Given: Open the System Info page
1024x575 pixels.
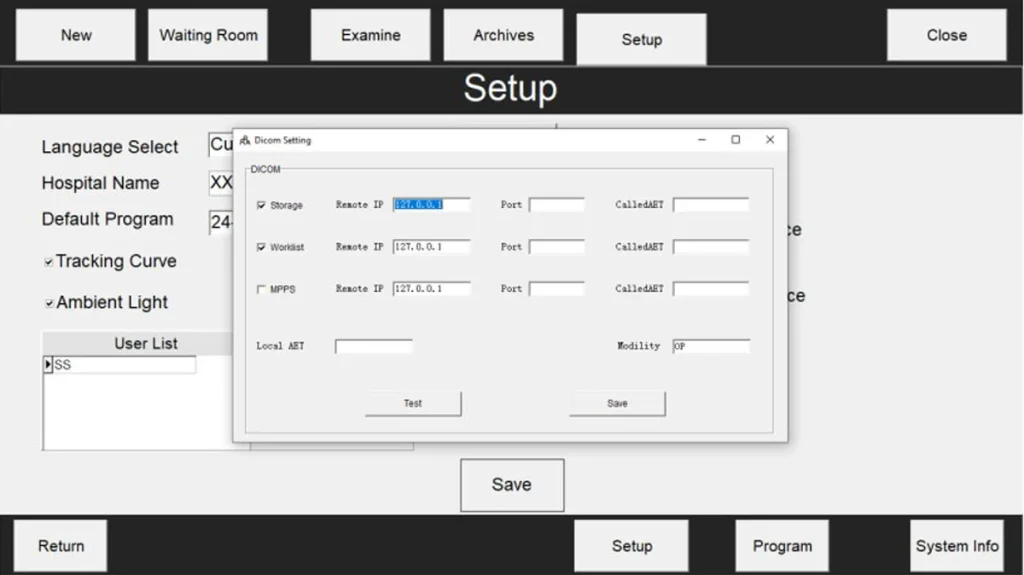Looking at the screenshot, I should (x=956, y=546).
